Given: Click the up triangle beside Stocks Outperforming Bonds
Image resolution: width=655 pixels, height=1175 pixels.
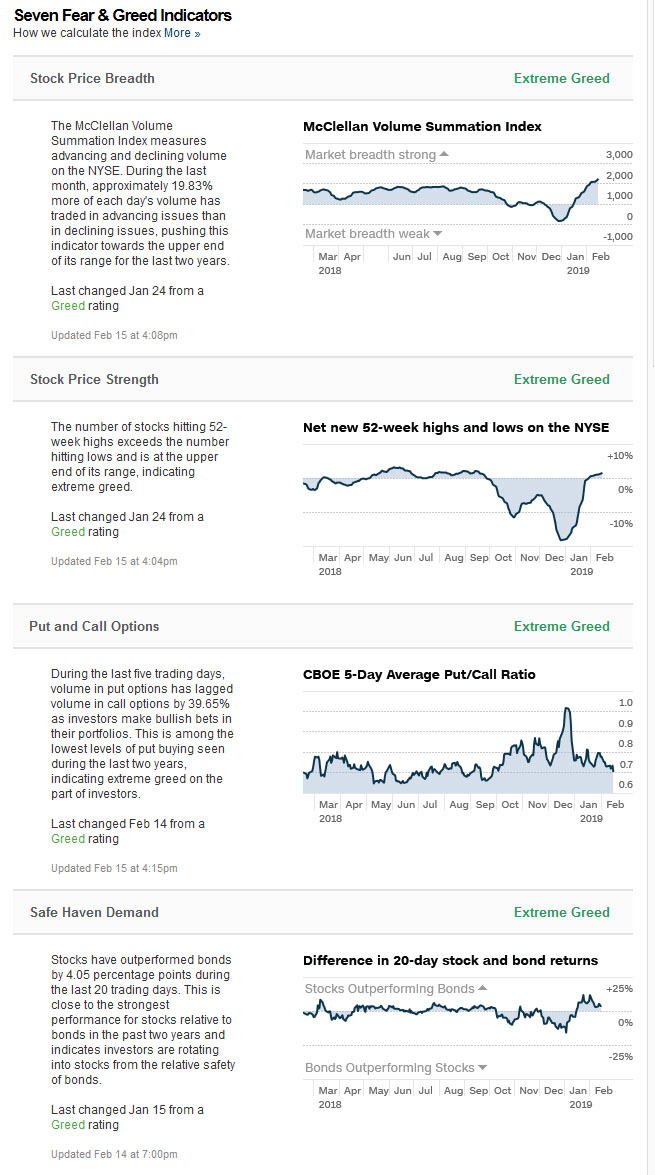Looking at the screenshot, I should (x=483, y=989).
